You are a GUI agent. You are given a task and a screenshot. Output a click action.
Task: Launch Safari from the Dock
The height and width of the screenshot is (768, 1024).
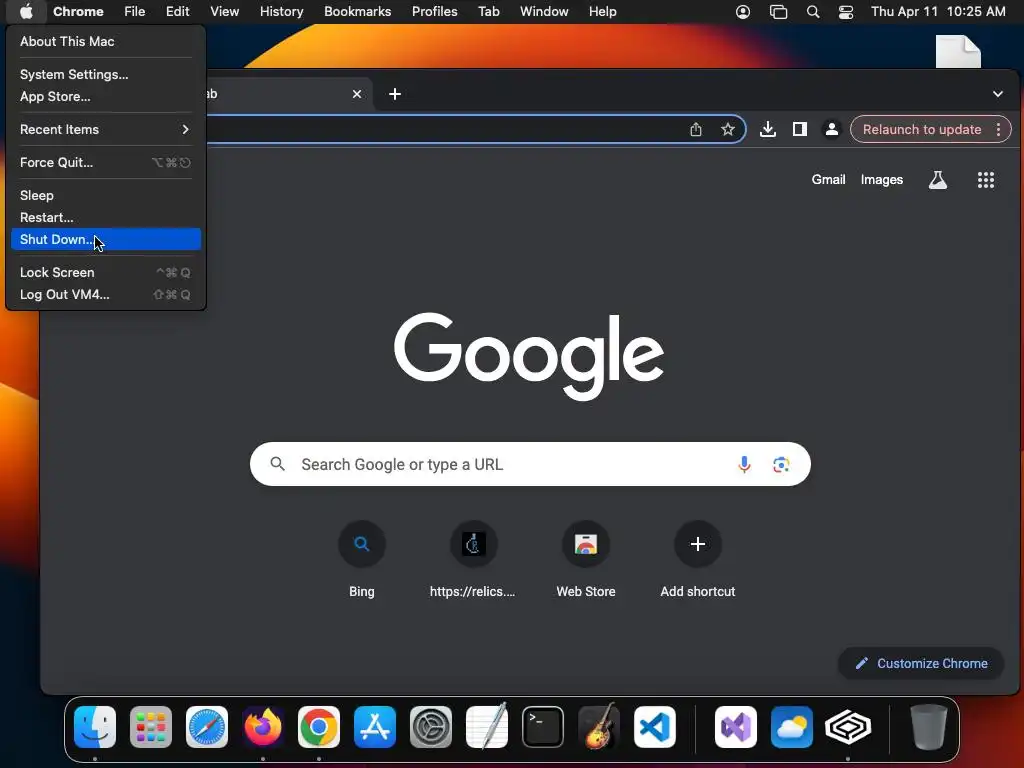[x=207, y=727]
